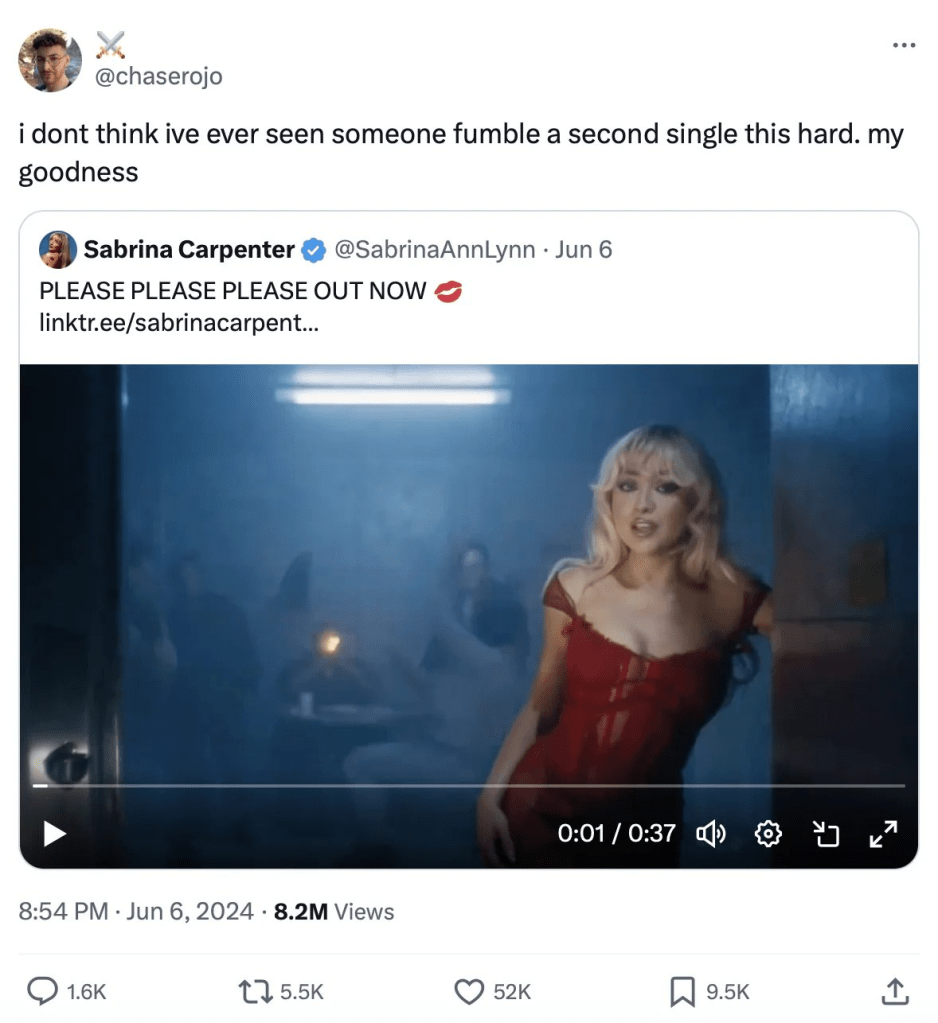Click the @chaserojo profile avatar
This screenshot has width=938, height=1023.
coord(49,60)
